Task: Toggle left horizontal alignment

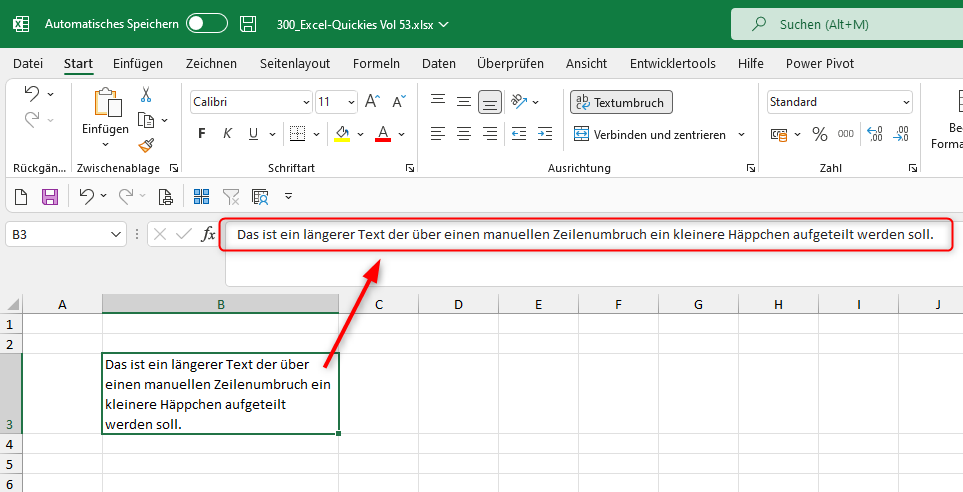Action: (x=438, y=133)
